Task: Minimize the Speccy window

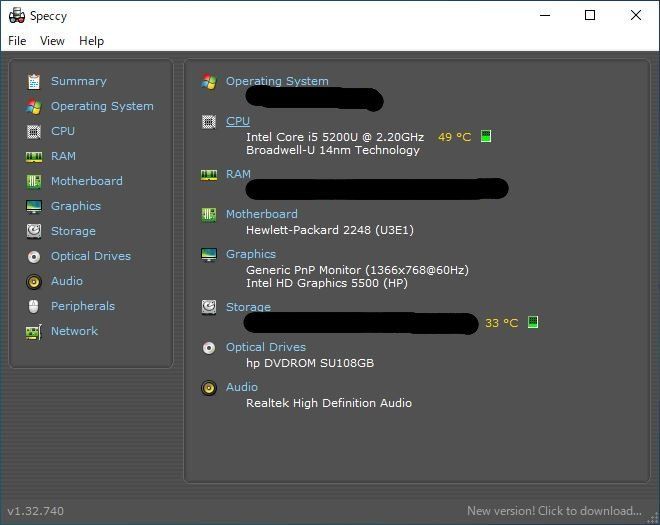Action: pyautogui.click(x=545, y=15)
